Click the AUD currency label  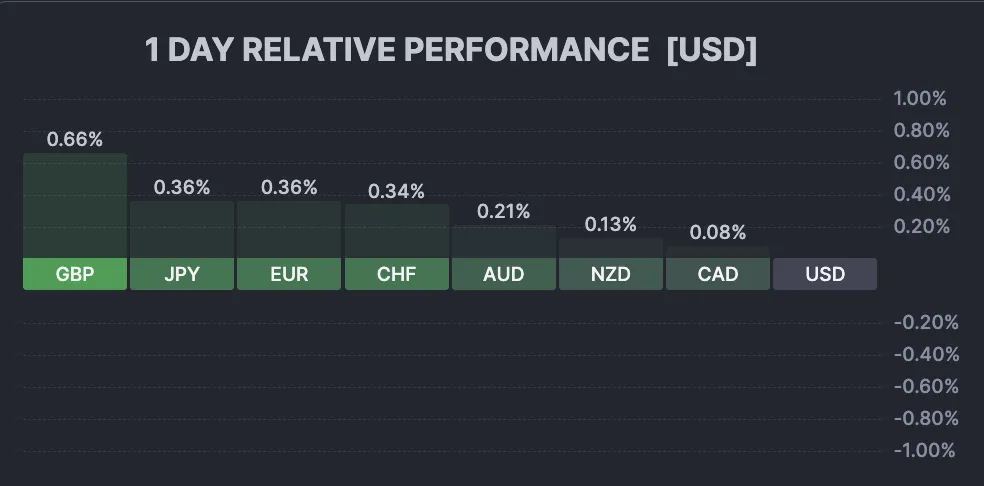pos(503,274)
